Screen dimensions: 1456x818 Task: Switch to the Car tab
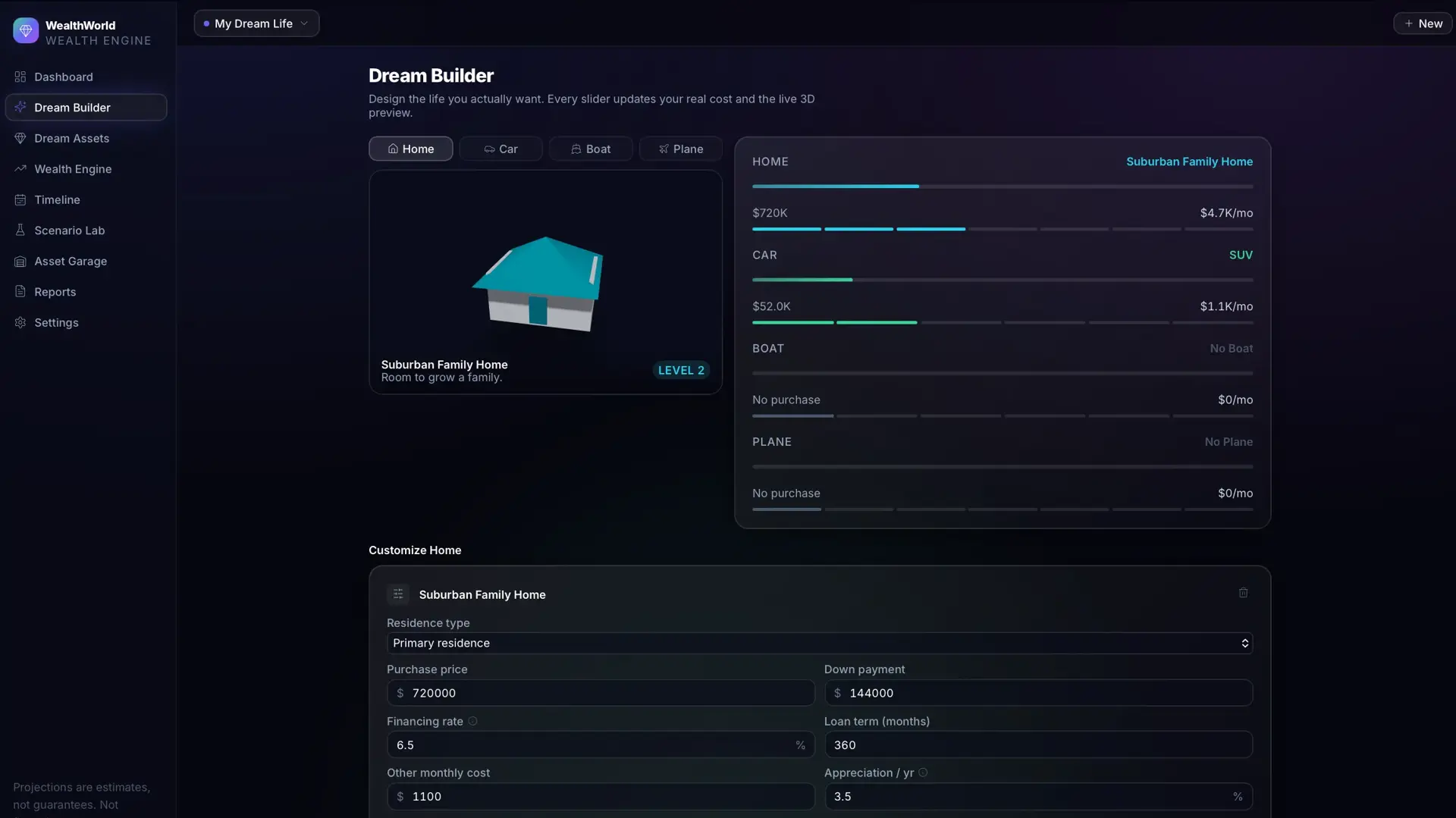500,149
